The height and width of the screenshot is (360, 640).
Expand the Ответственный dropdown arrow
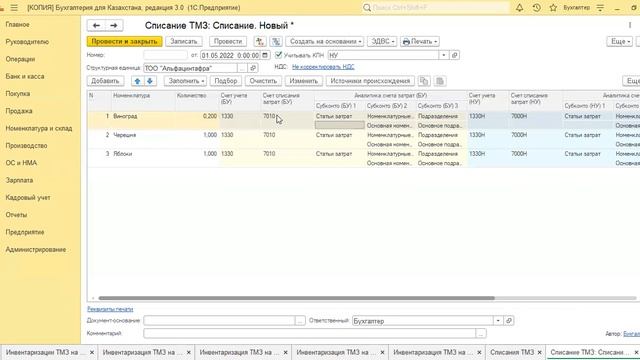(498, 321)
